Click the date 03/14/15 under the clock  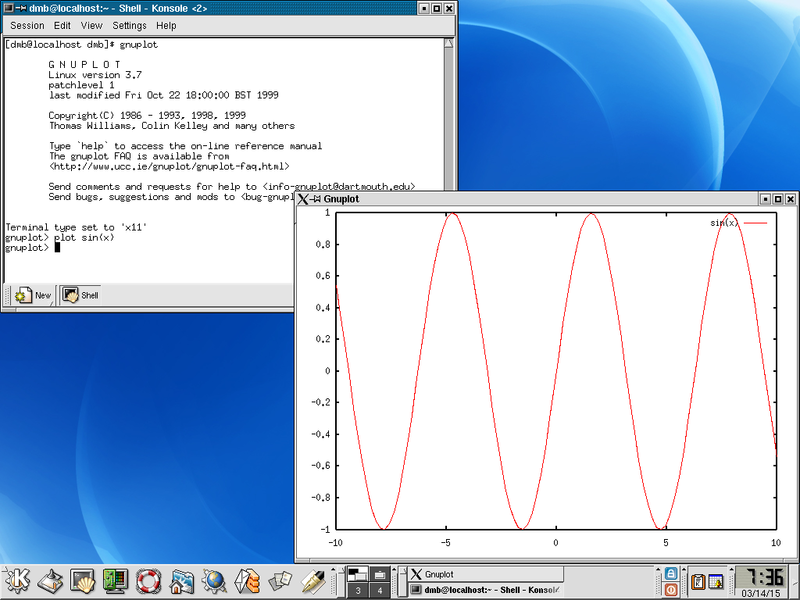click(x=762, y=593)
